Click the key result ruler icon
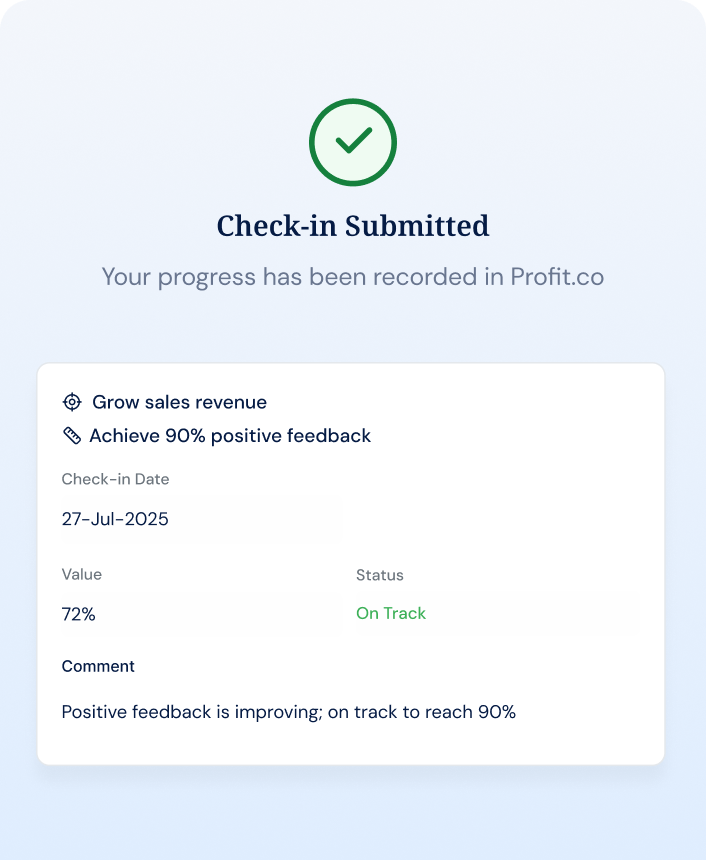 (71, 435)
